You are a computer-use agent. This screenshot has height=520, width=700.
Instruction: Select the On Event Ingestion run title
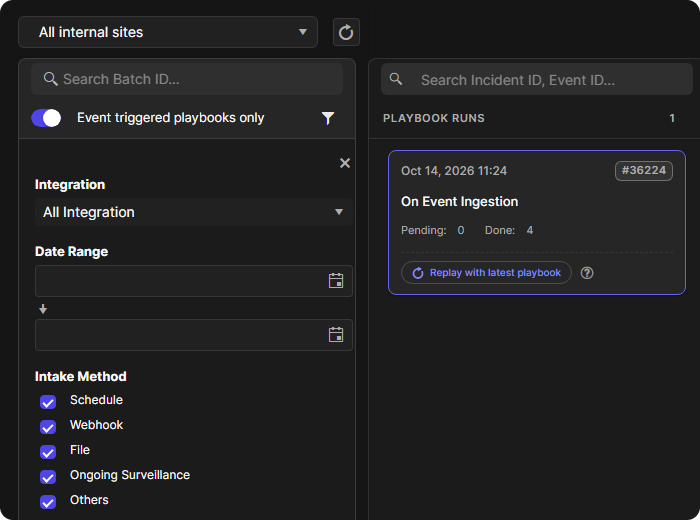tap(459, 201)
